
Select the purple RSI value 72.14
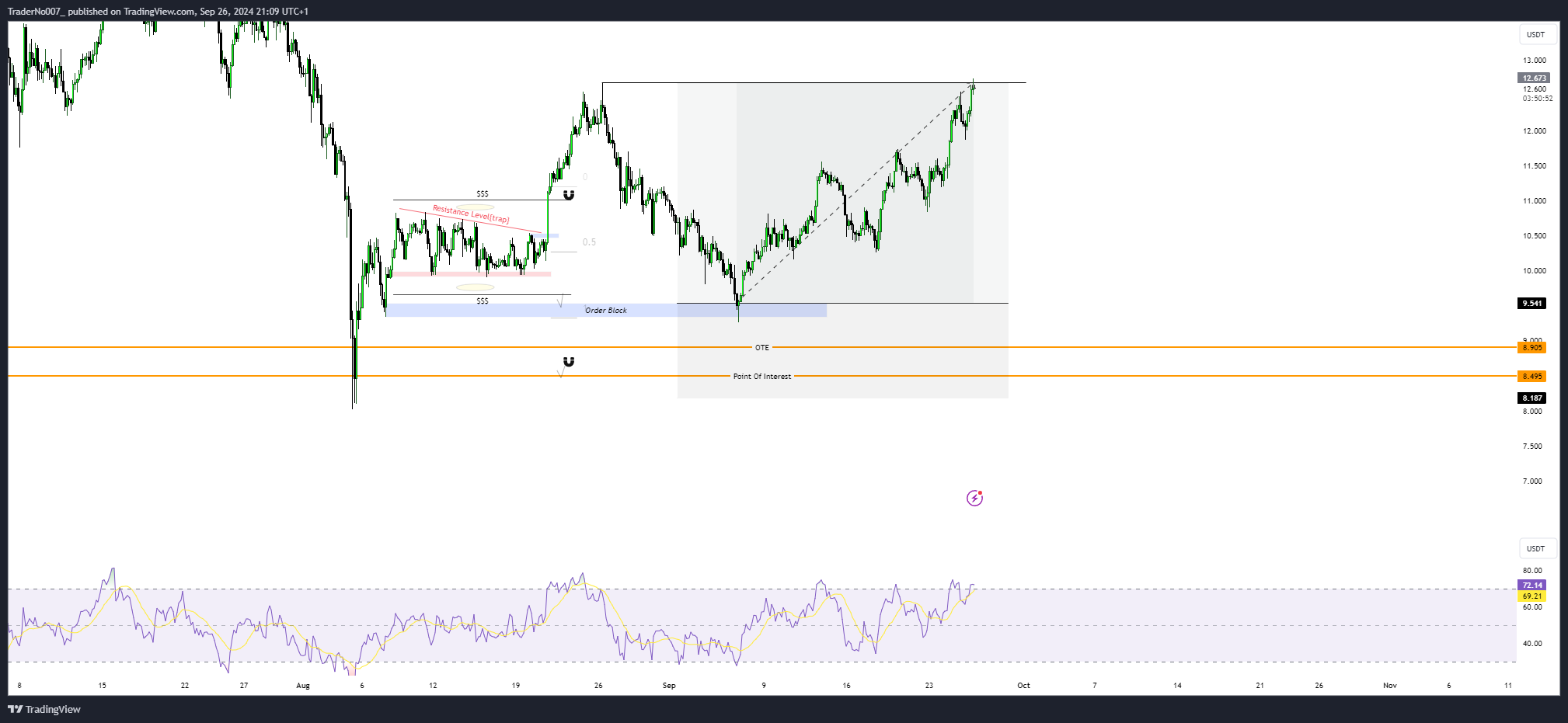[1532, 585]
